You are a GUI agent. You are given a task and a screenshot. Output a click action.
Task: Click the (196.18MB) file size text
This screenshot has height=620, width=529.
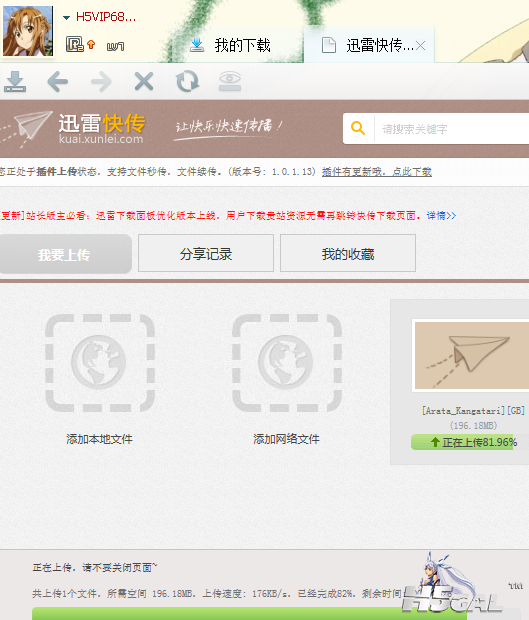[x=473, y=425]
